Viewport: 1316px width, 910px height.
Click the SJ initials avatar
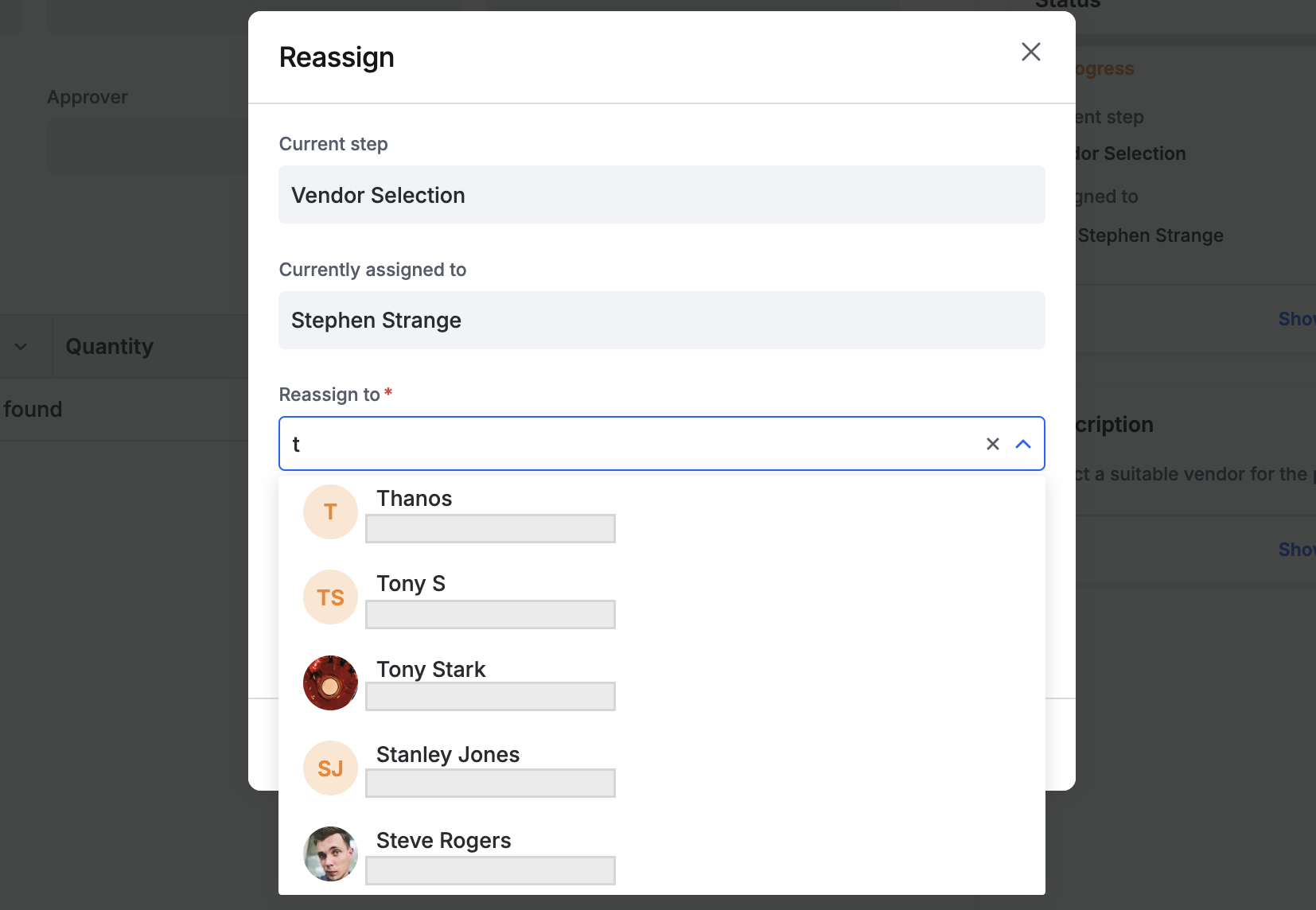tap(330, 768)
